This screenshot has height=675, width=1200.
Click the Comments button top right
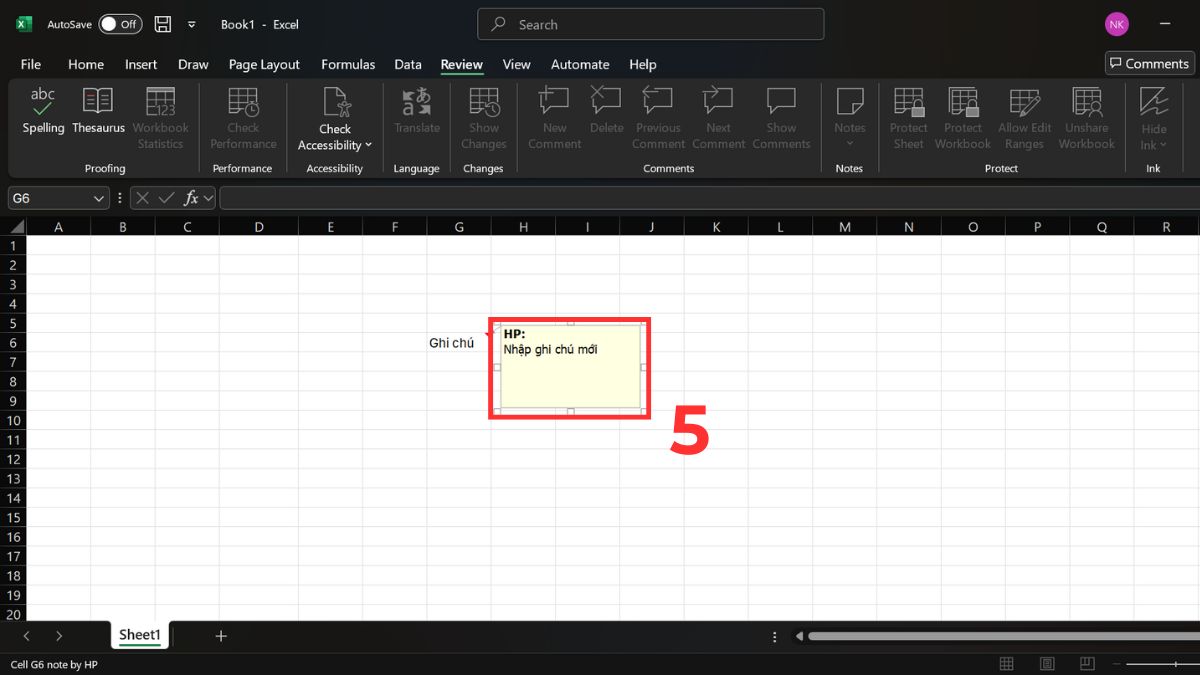point(1148,62)
